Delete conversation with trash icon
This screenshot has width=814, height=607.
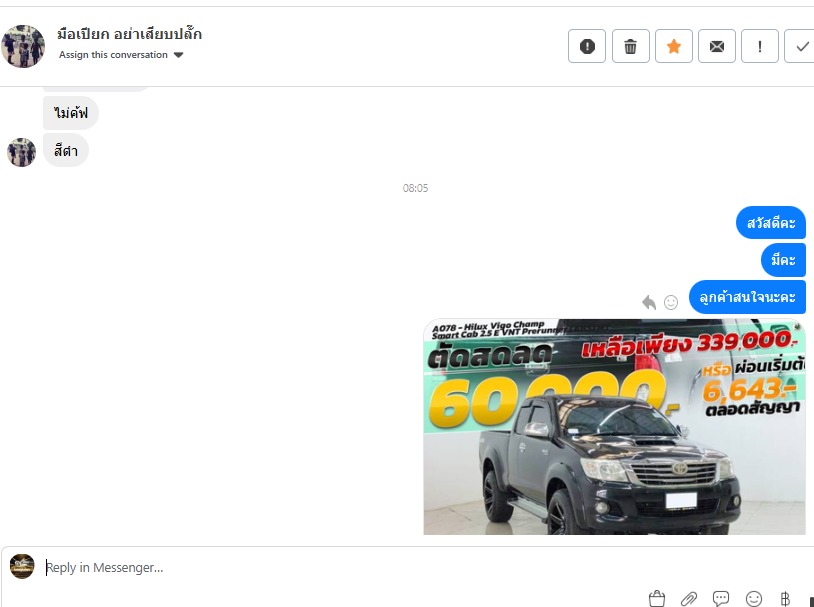[630, 46]
